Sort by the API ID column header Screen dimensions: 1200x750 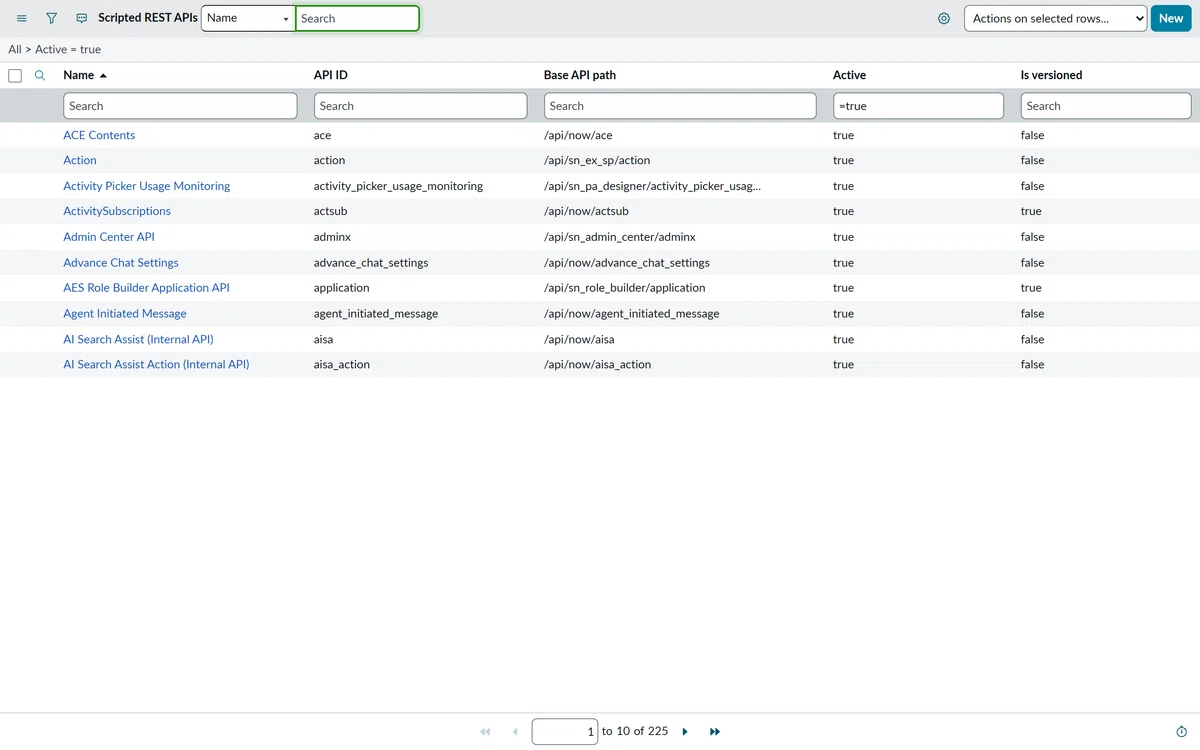[x=331, y=75]
